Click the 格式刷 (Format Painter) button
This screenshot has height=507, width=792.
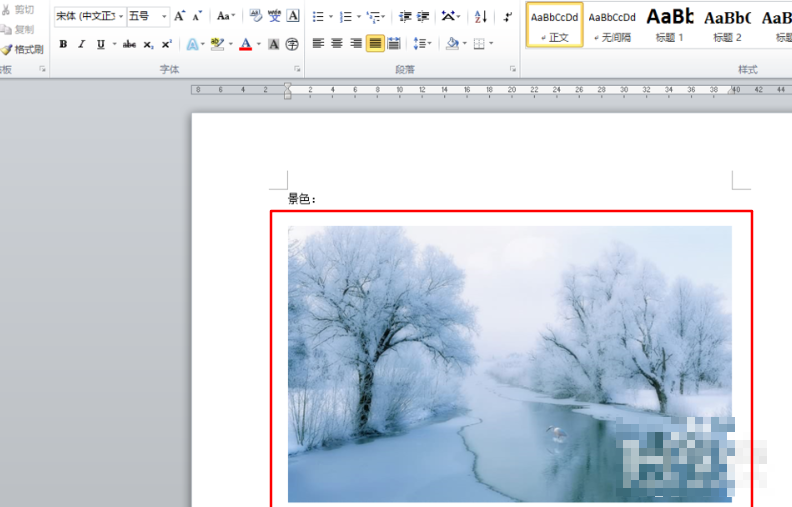coord(23,49)
